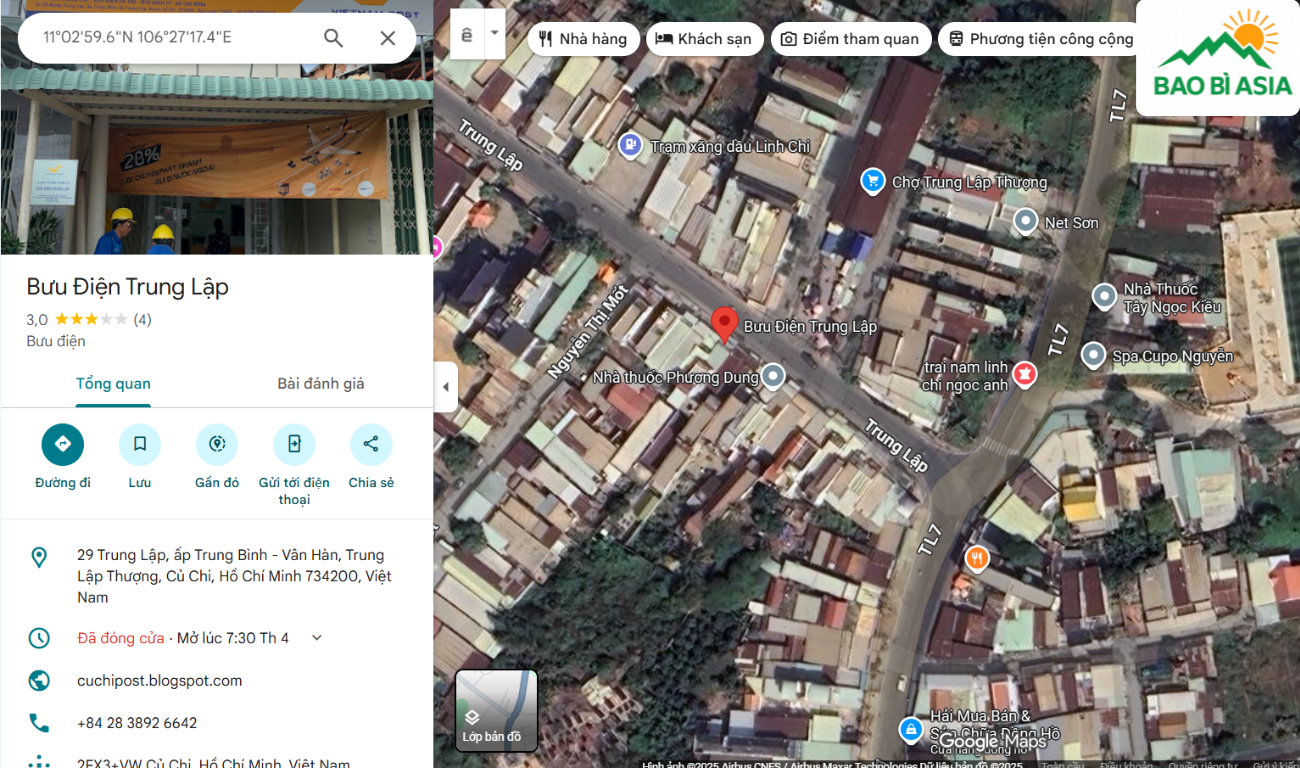The width and height of the screenshot is (1300, 768).
Task: Select Chợ Trung Lập Thượng shopping marker
Action: (x=873, y=181)
